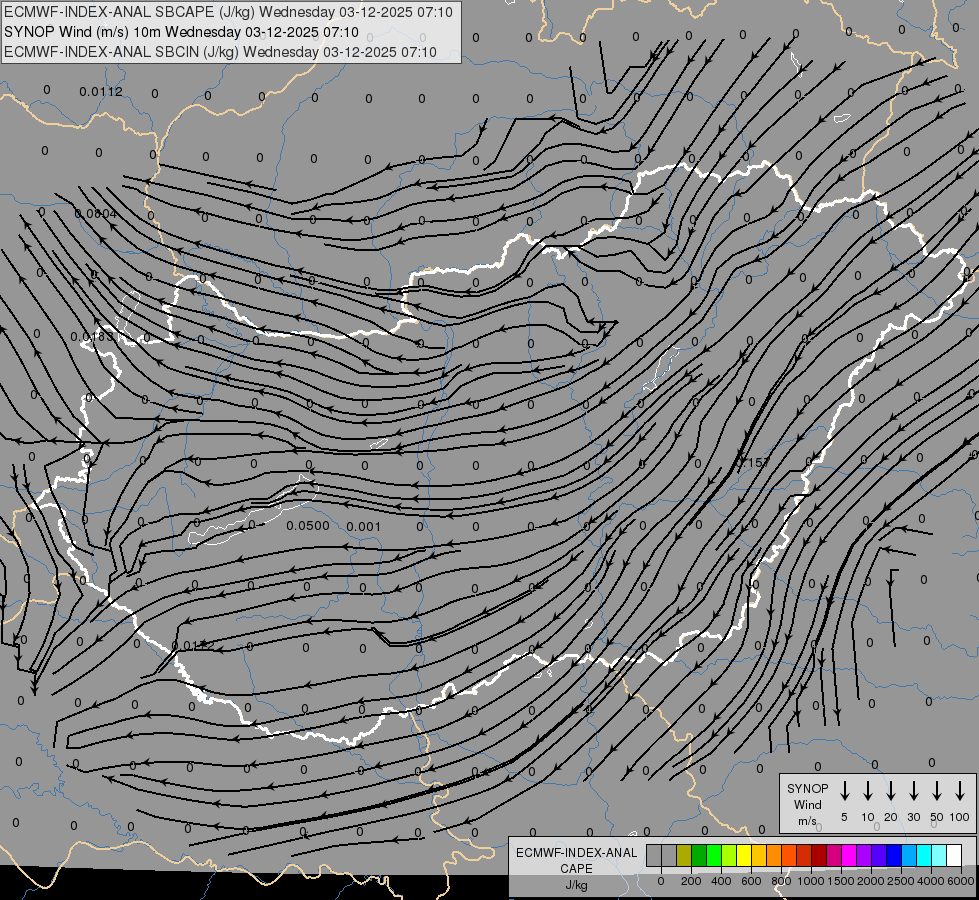Screen dimensions: 979x900
Task: Select the red-orange CAPE swatch after 800
Action: click(x=789, y=855)
